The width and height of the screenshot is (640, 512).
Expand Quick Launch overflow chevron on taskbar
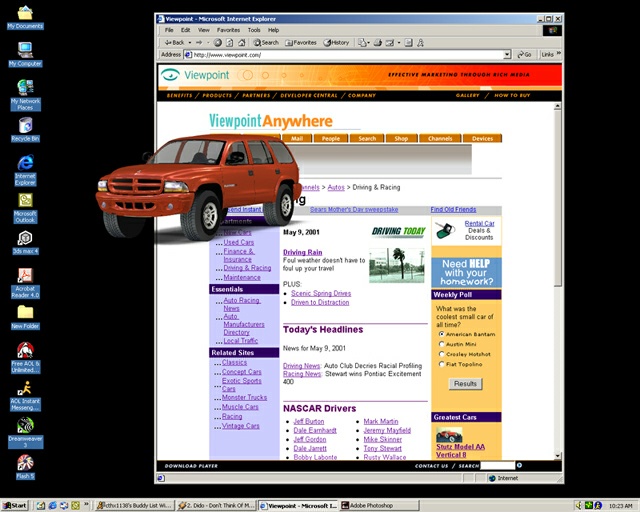[86, 505]
